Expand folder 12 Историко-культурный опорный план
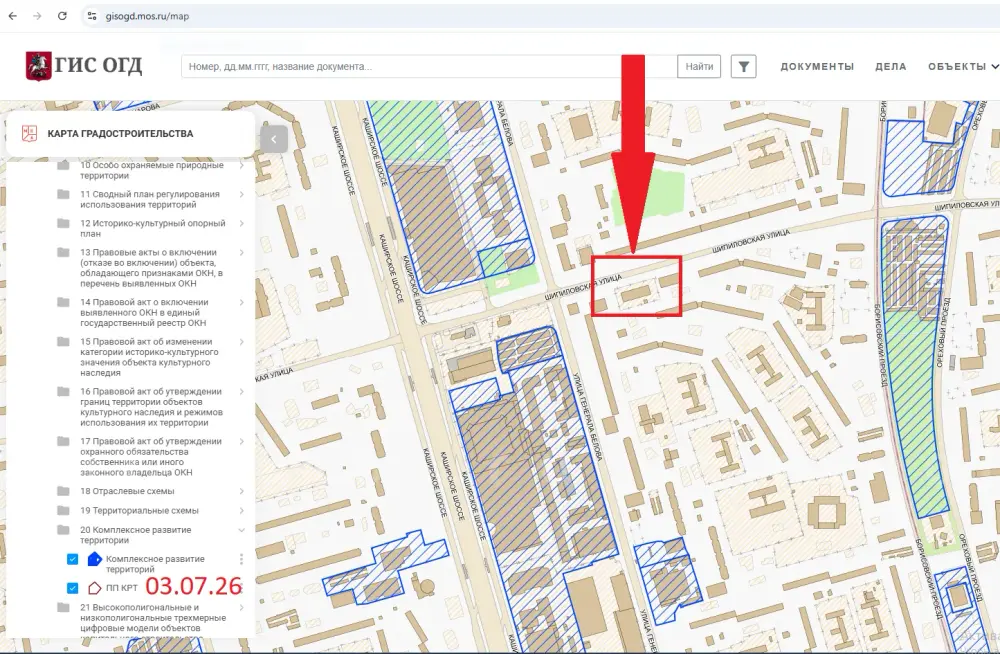The image size is (1000, 654). [x=242, y=223]
